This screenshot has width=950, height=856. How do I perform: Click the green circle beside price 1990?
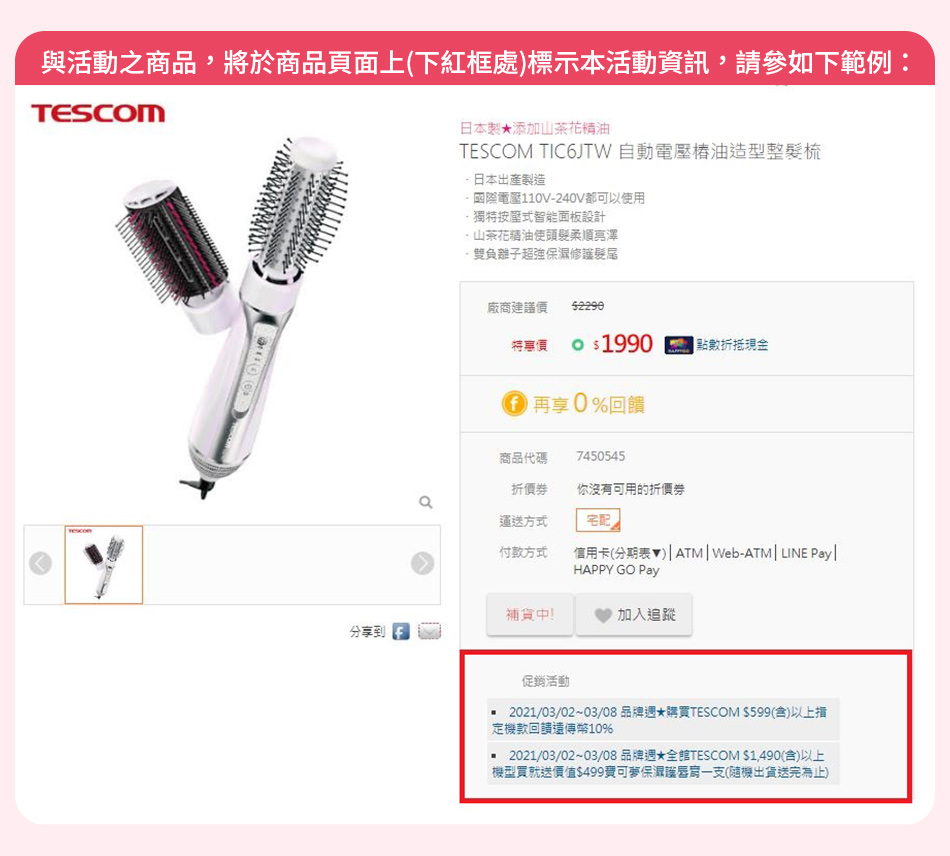coord(578,345)
